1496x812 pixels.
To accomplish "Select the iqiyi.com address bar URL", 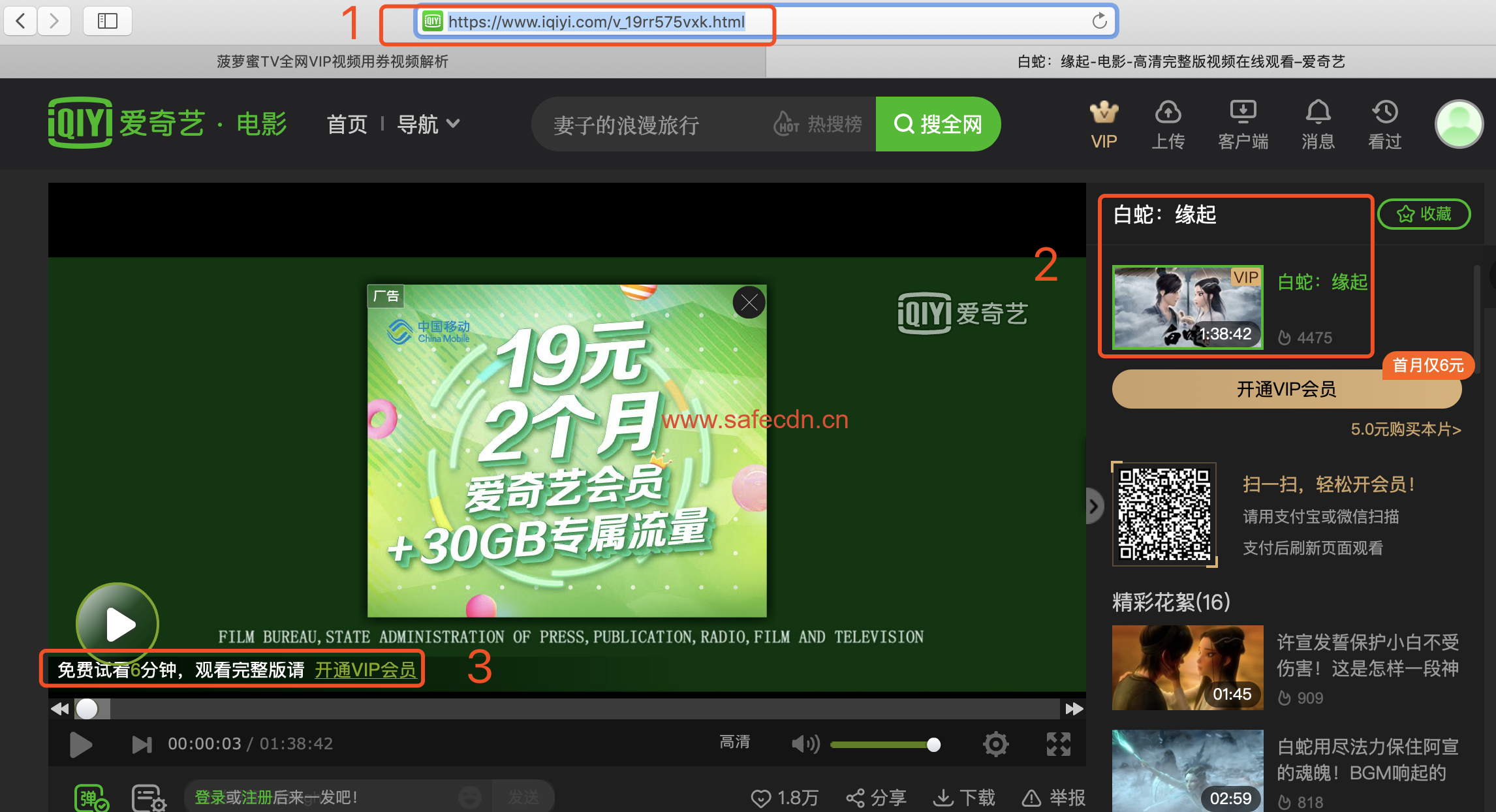I will click(x=596, y=22).
